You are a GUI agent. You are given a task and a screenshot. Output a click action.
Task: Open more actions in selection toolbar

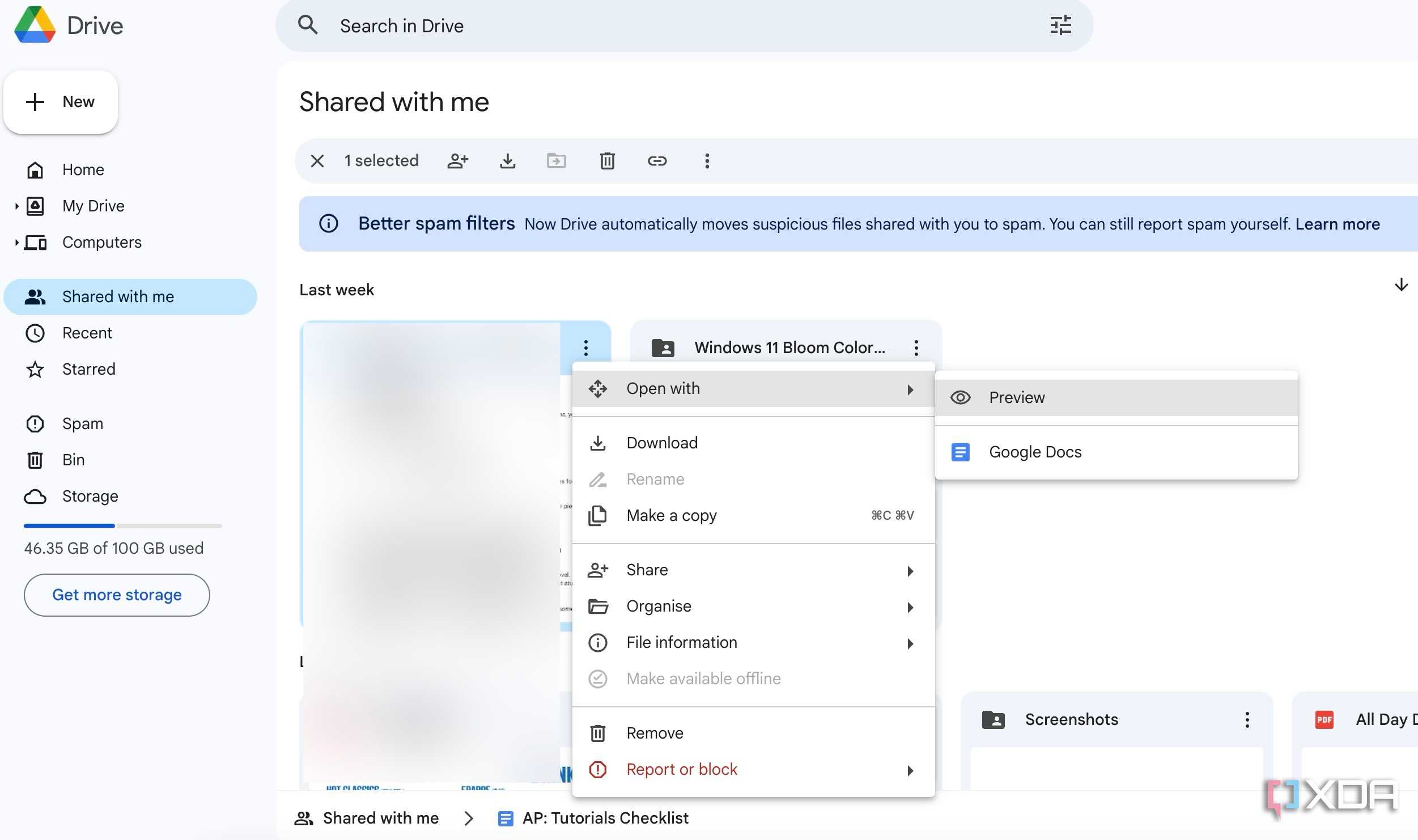pos(707,161)
